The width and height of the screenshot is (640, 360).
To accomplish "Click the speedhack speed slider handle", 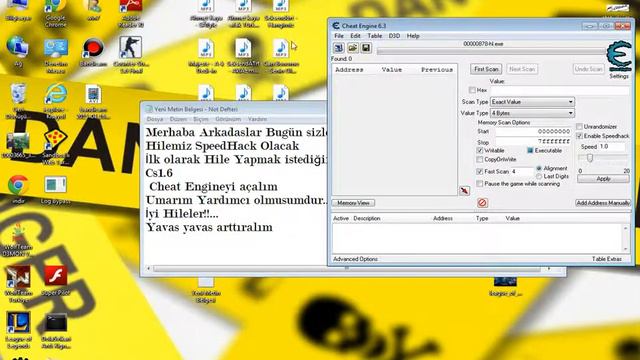I will tap(590, 158).
